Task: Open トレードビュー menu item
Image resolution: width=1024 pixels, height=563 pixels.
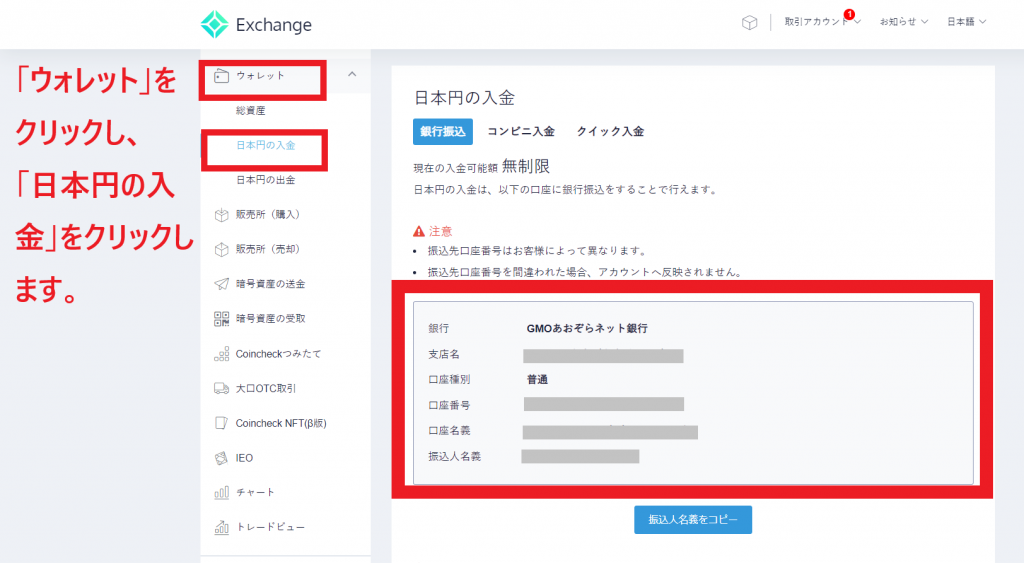Action: coord(270,526)
